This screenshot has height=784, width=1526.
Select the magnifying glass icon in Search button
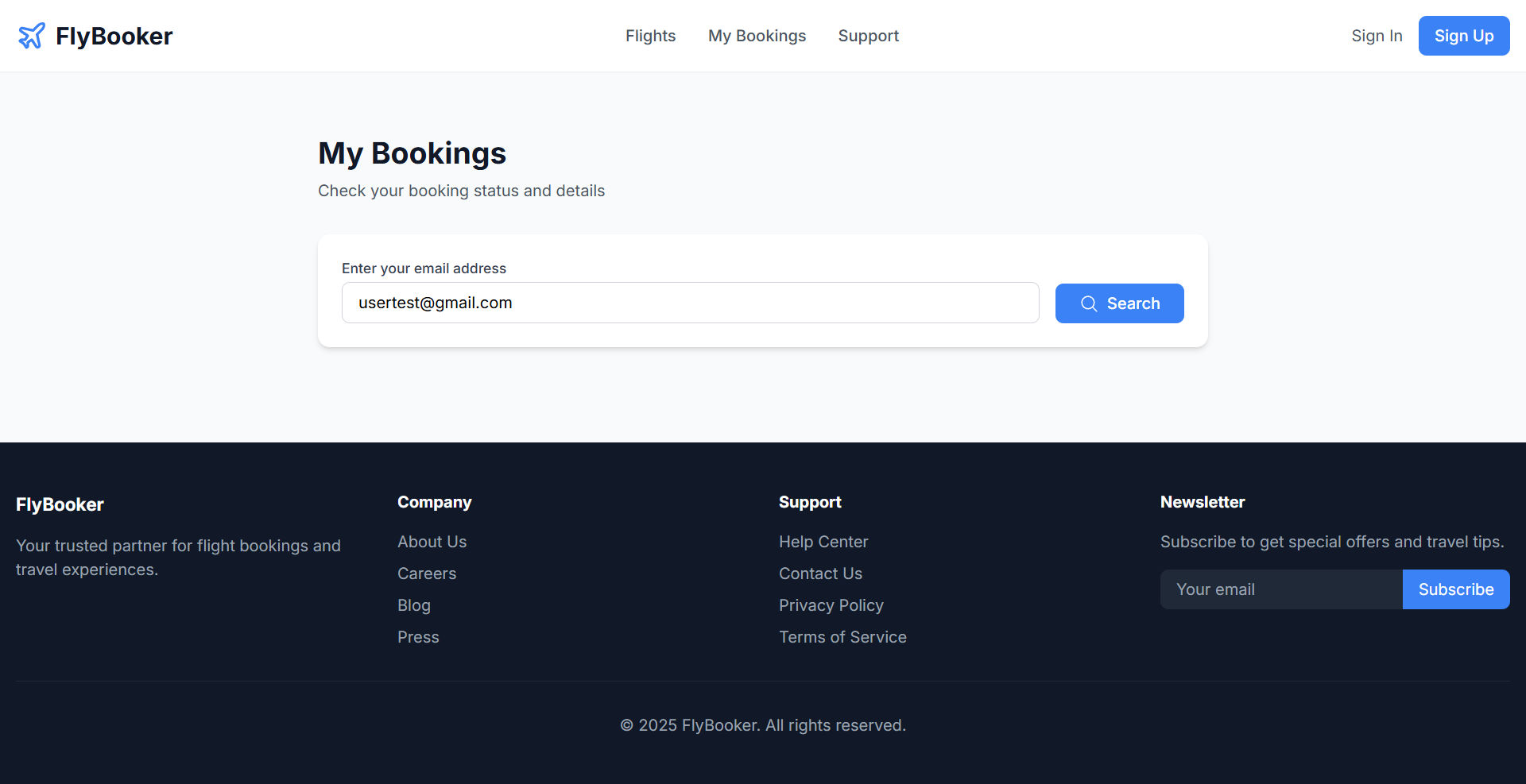[x=1089, y=303]
